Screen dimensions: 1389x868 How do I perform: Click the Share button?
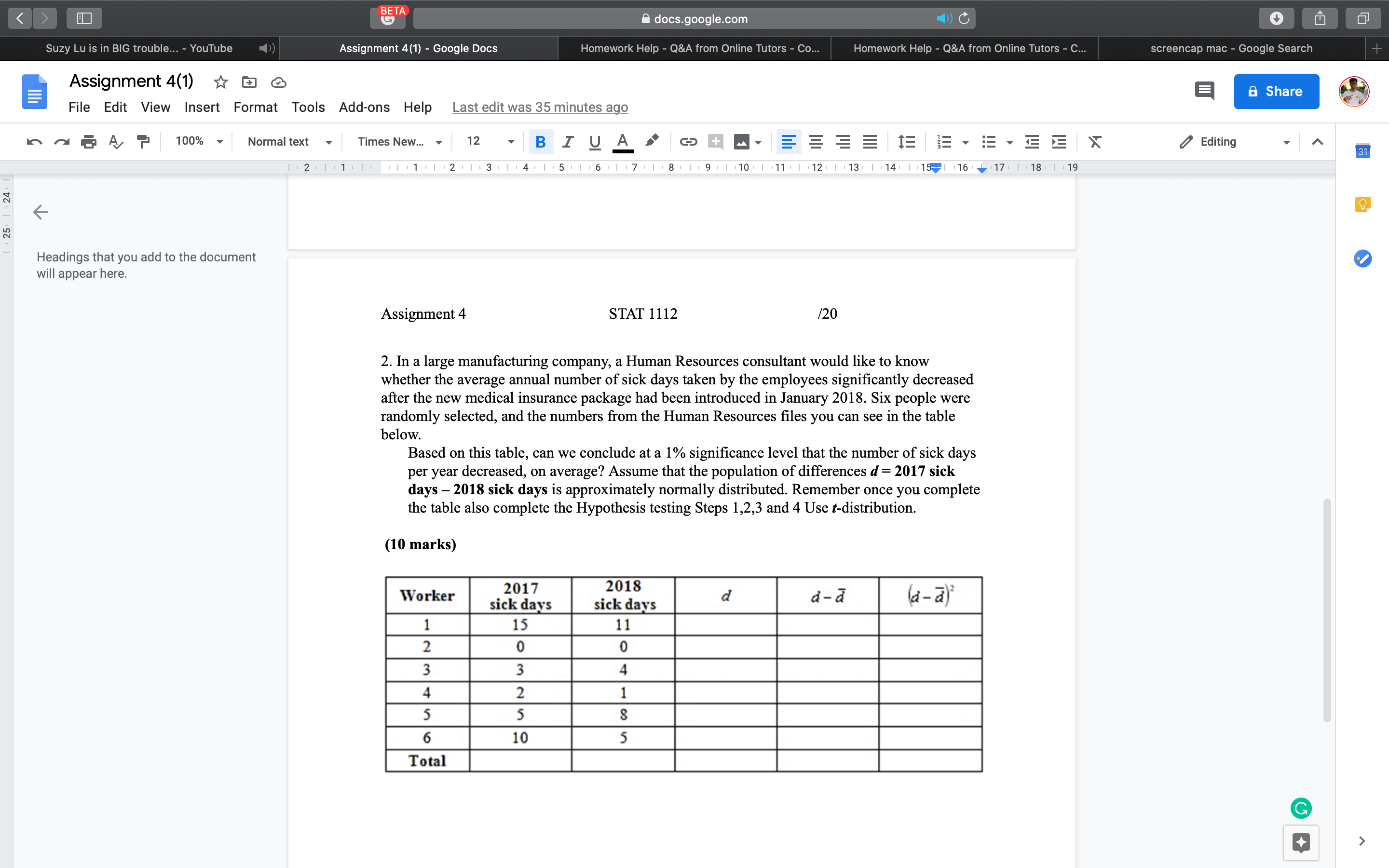tap(1276, 91)
